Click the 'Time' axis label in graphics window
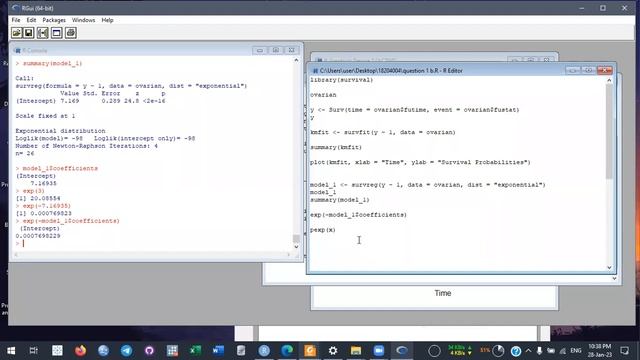Image resolution: width=640 pixels, height=360 pixels. (443, 293)
